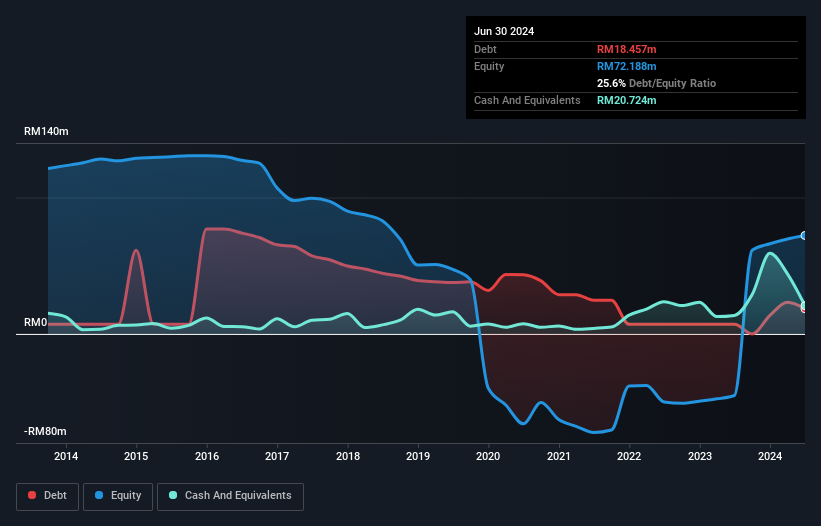Toggle the Equity legend button
The height and width of the screenshot is (526, 821).
tap(118, 496)
